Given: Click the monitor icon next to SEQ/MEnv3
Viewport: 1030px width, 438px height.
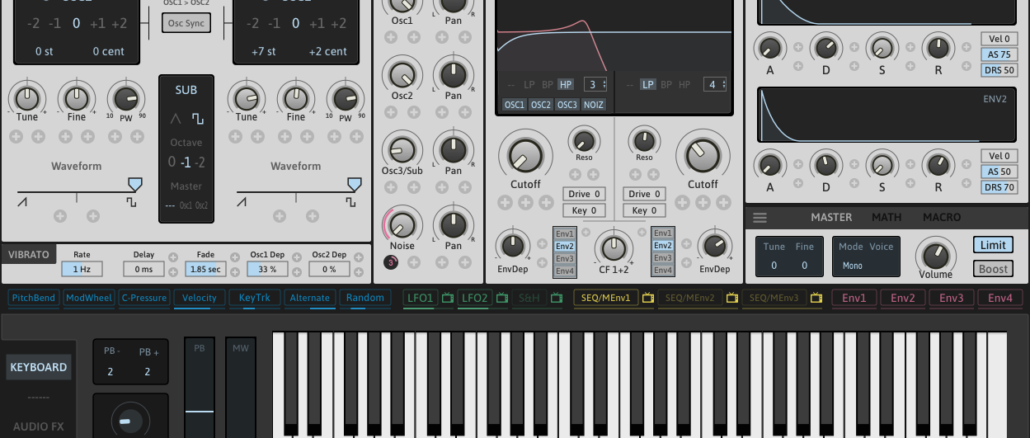Looking at the screenshot, I should pyautogui.click(x=816, y=298).
